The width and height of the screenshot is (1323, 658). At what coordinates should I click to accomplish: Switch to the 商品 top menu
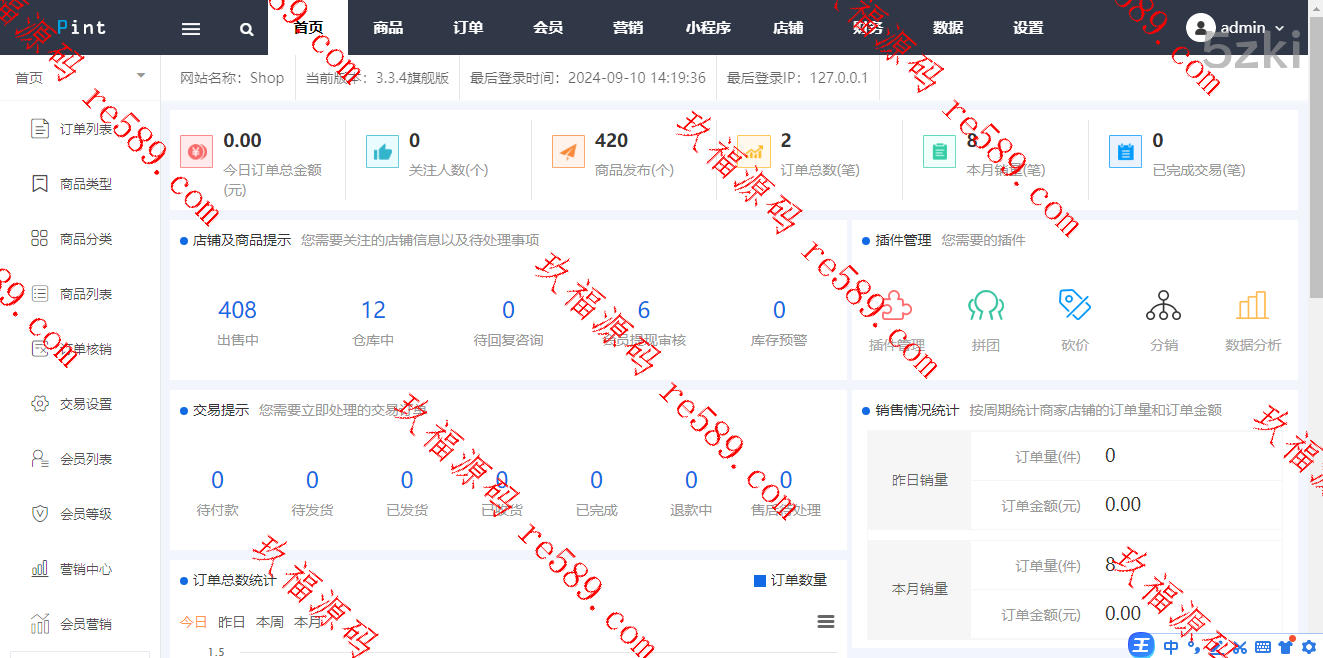click(x=388, y=28)
